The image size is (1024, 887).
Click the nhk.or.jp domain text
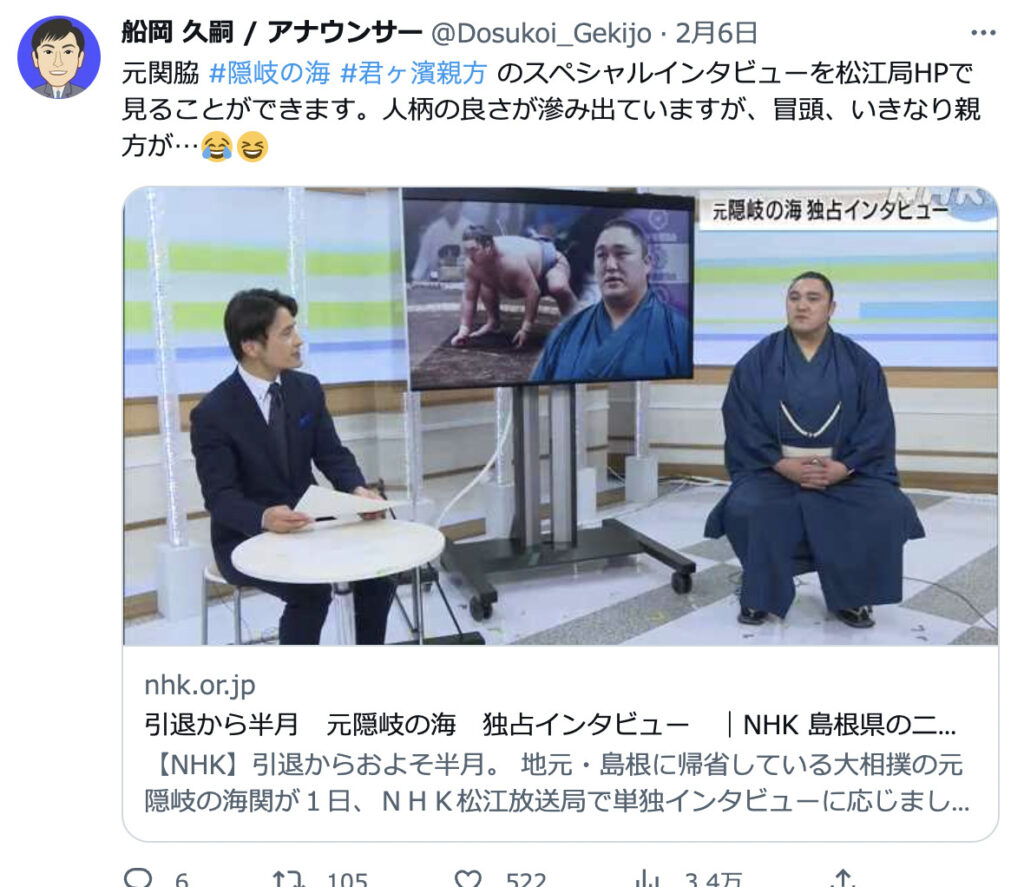coord(200,685)
